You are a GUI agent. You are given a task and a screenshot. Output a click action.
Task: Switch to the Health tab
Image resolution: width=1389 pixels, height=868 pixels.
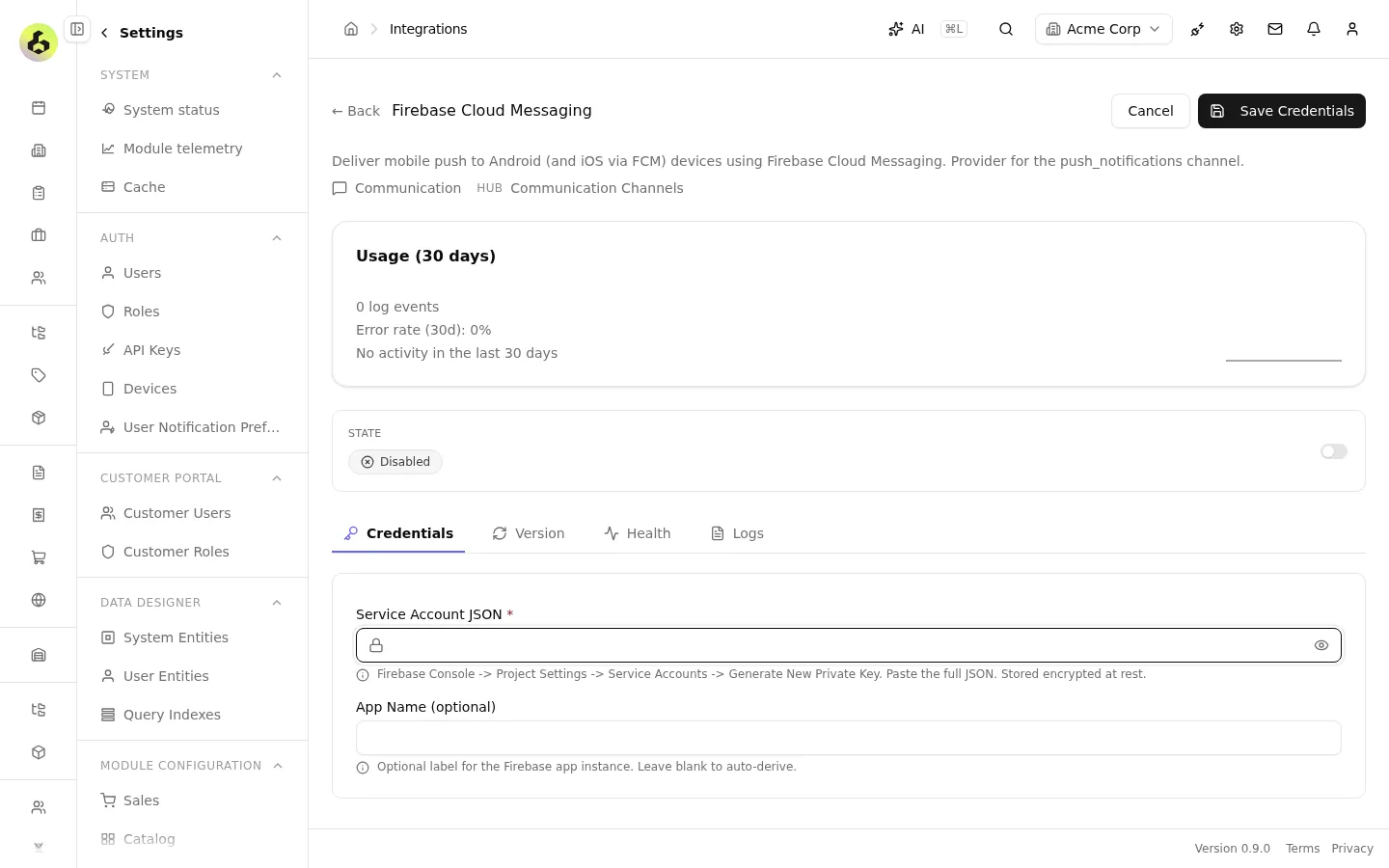pyautogui.click(x=638, y=533)
